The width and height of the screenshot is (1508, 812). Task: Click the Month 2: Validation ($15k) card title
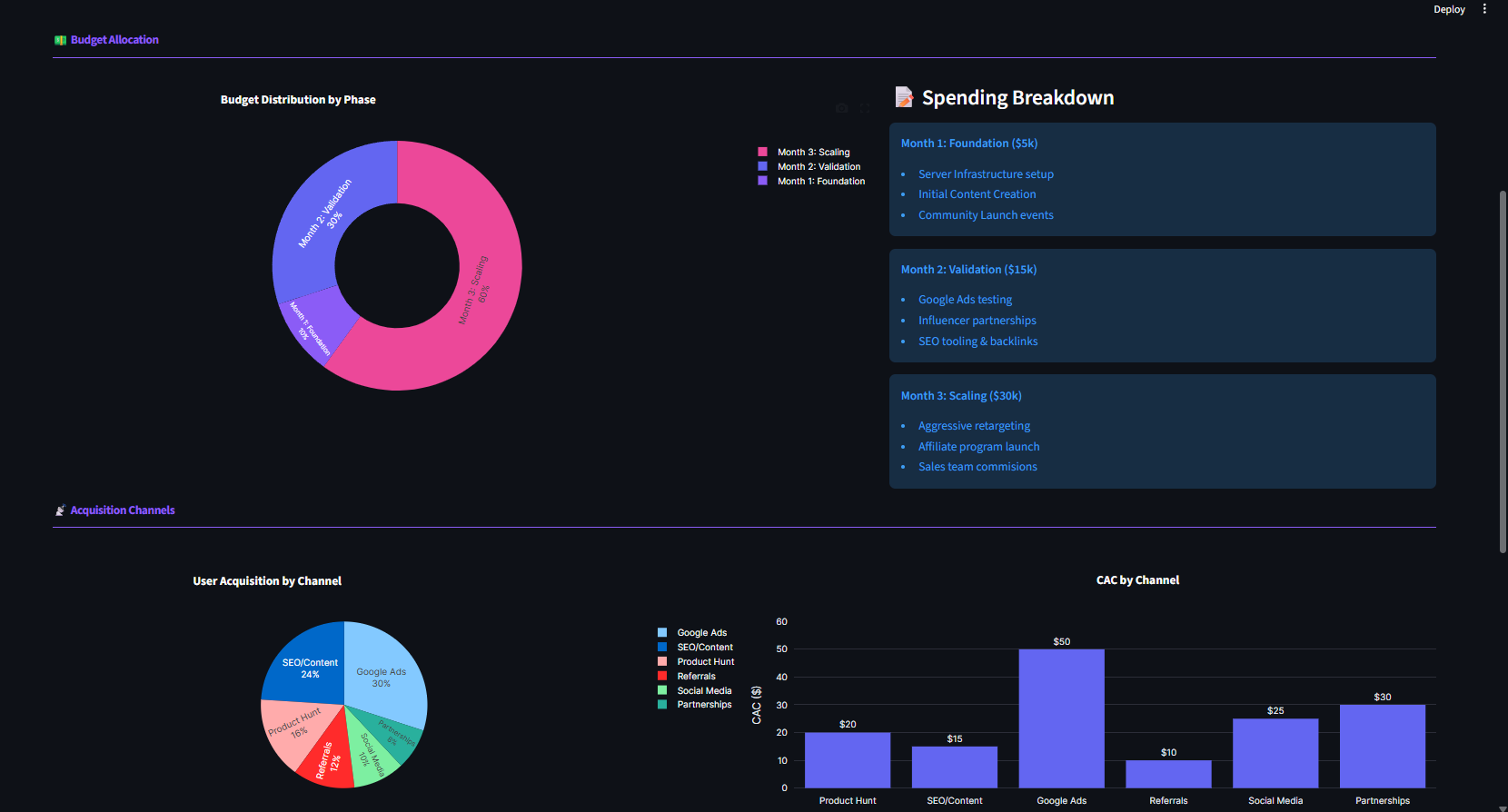tap(968, 270)
